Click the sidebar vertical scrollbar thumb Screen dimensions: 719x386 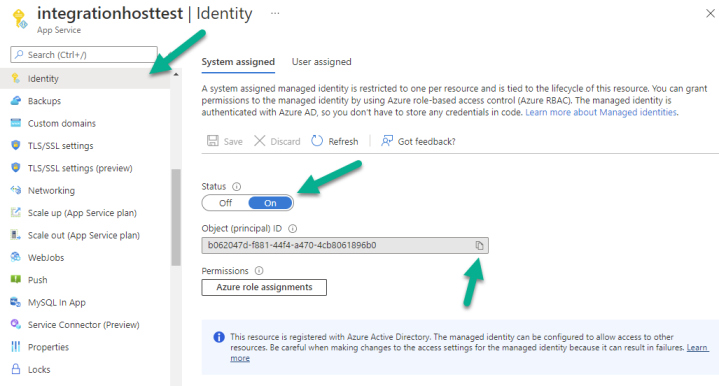pos(176,218)
